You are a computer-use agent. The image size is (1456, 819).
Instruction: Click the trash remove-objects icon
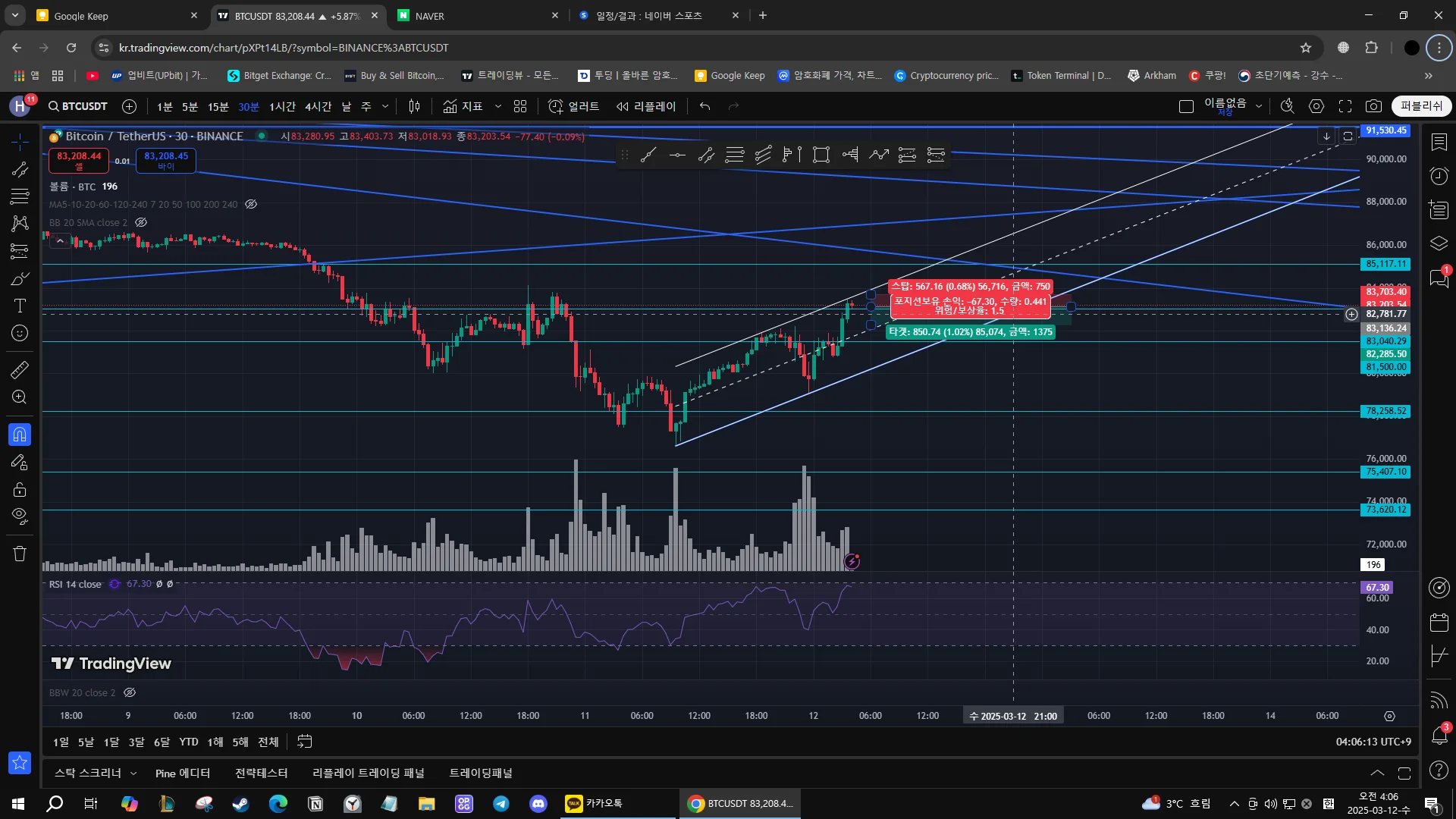(20, 554)
